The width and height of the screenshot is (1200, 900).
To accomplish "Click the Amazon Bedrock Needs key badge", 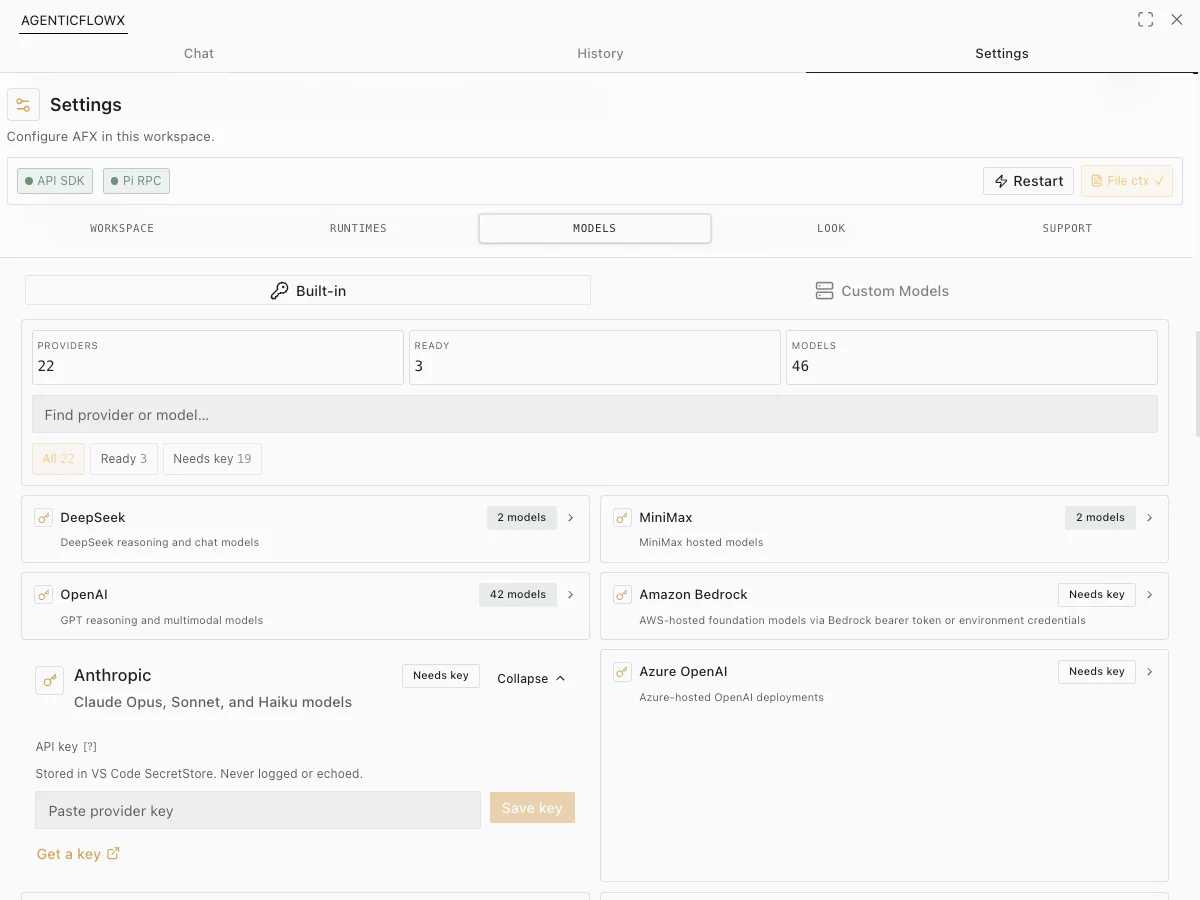I will 1097,595.
